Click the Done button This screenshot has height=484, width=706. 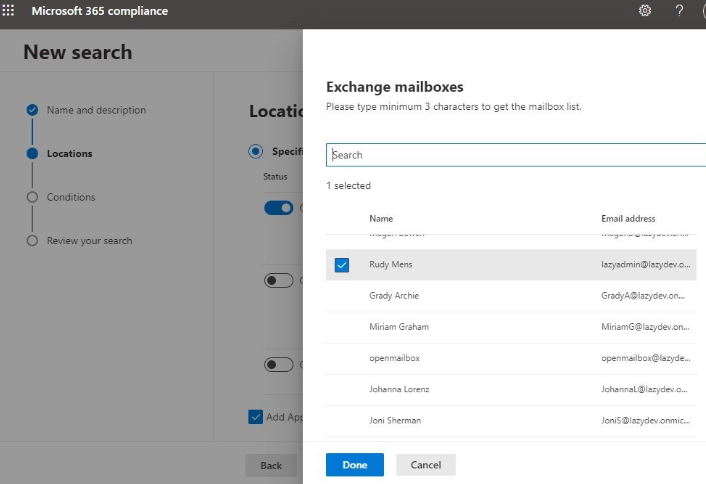coord(355,465)
